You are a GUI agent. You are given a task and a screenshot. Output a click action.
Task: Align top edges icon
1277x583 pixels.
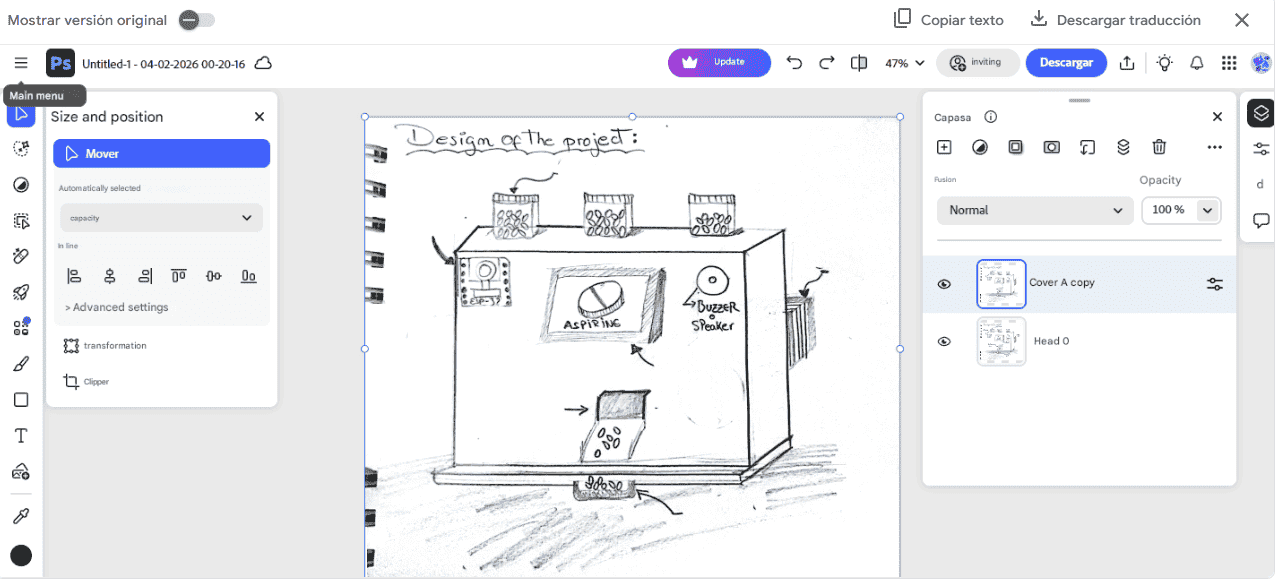pyautogui.click(x=179, y=276)
